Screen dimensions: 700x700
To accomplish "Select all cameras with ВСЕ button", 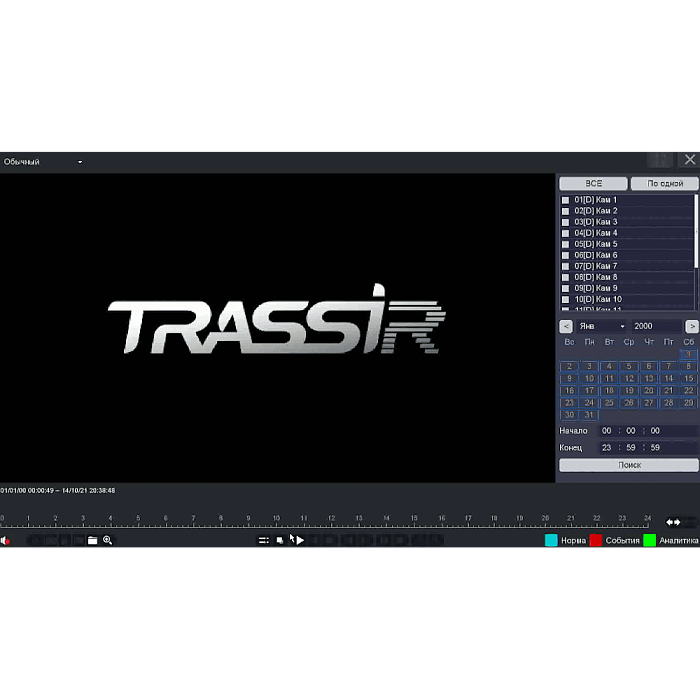I will [593, 183].
